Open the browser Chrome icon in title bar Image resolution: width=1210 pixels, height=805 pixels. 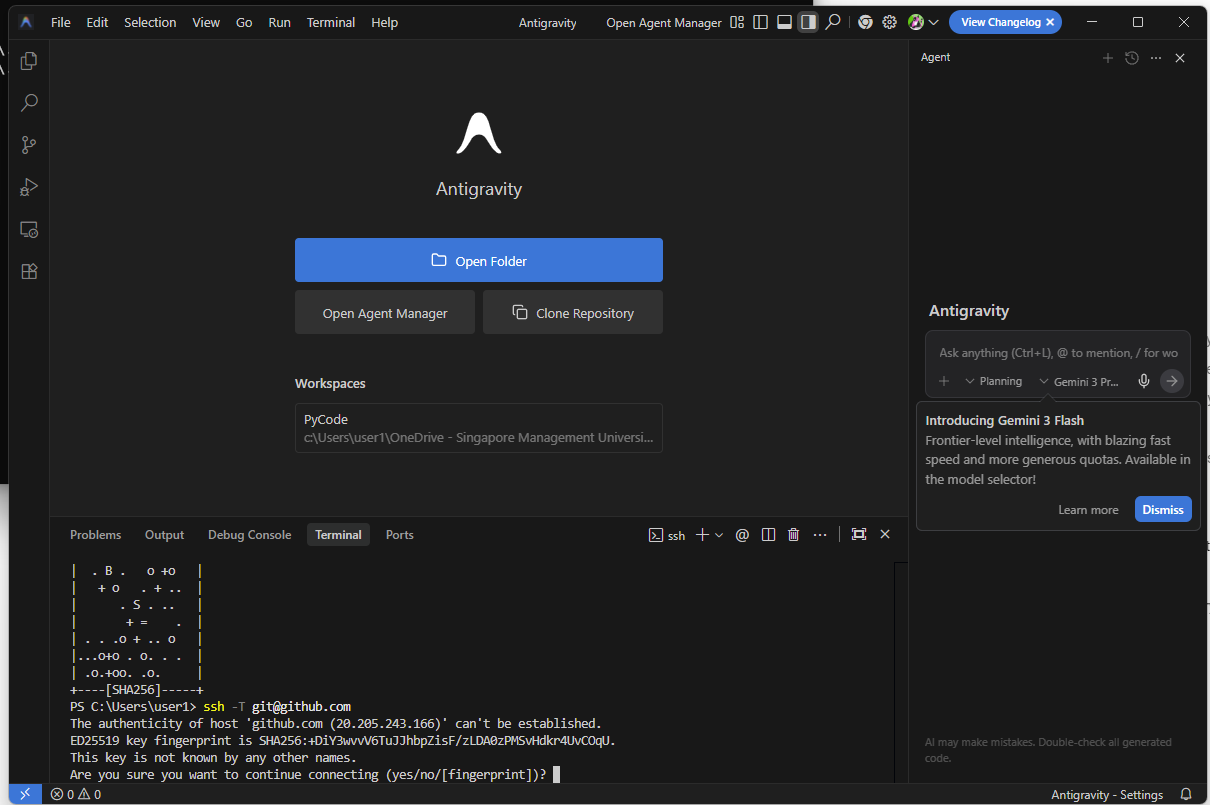(865, 22)
